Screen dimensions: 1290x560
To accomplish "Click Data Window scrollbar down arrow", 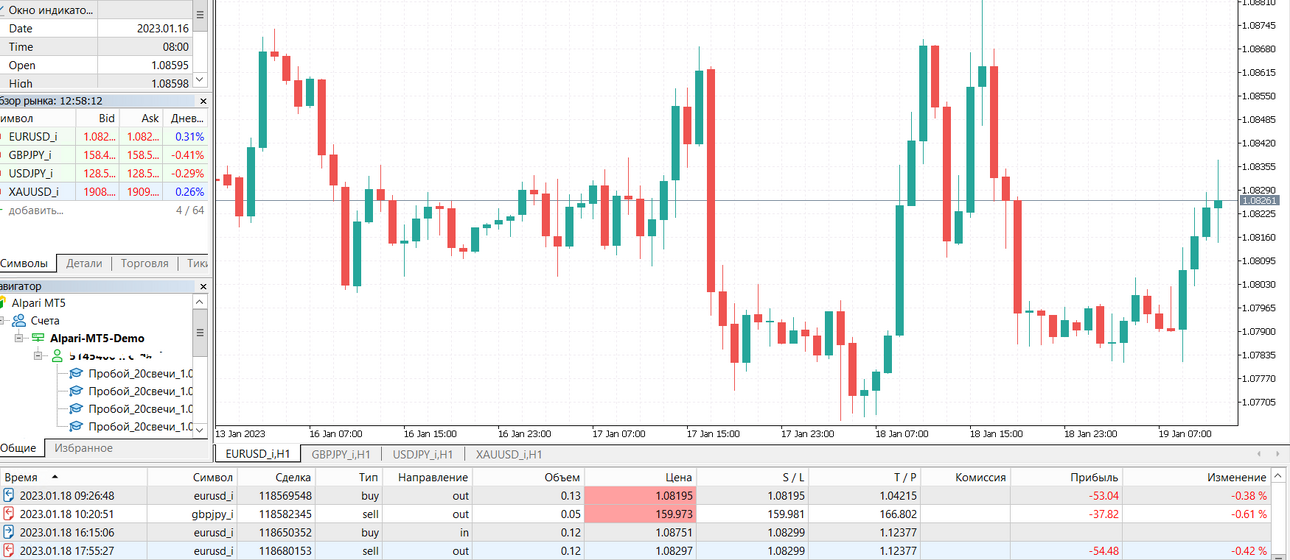I will click(x=200, y=79).
